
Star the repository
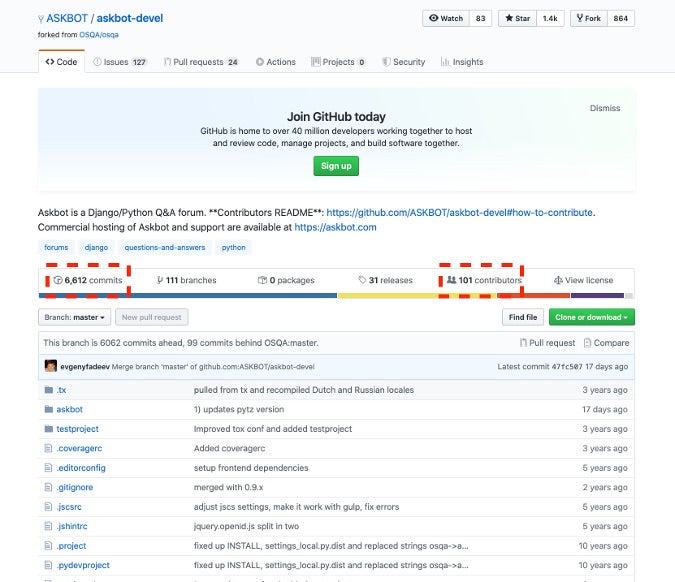click(x=517, y=19)
